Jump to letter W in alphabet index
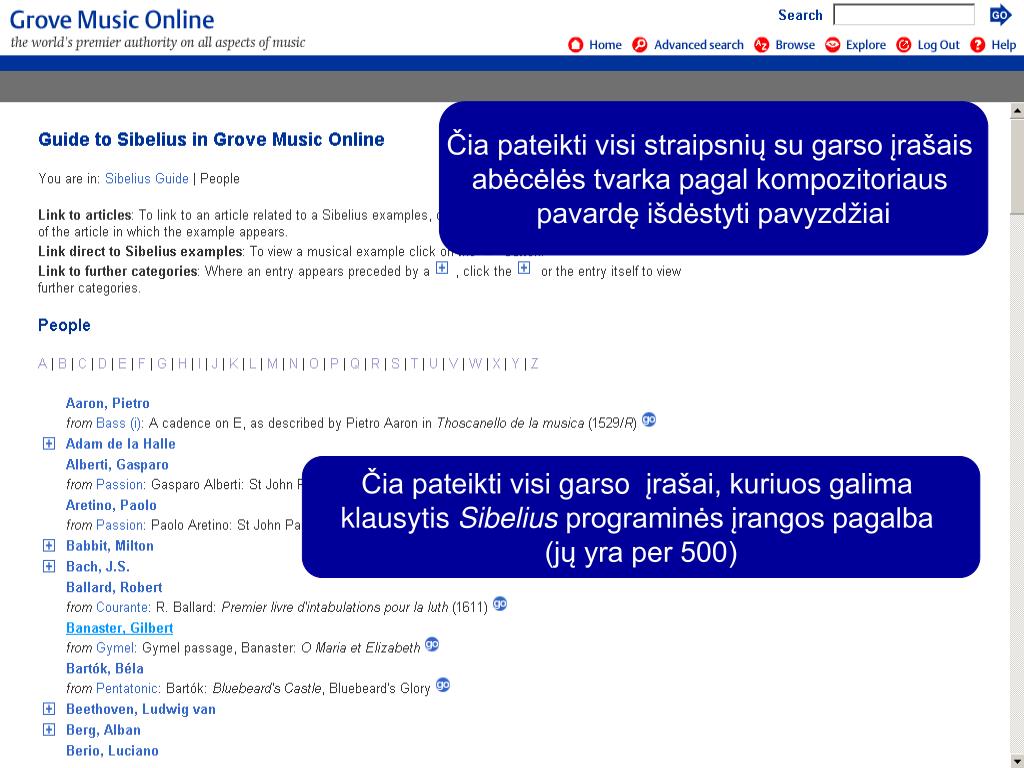The image size is (1024, 768). coord(475,364)
